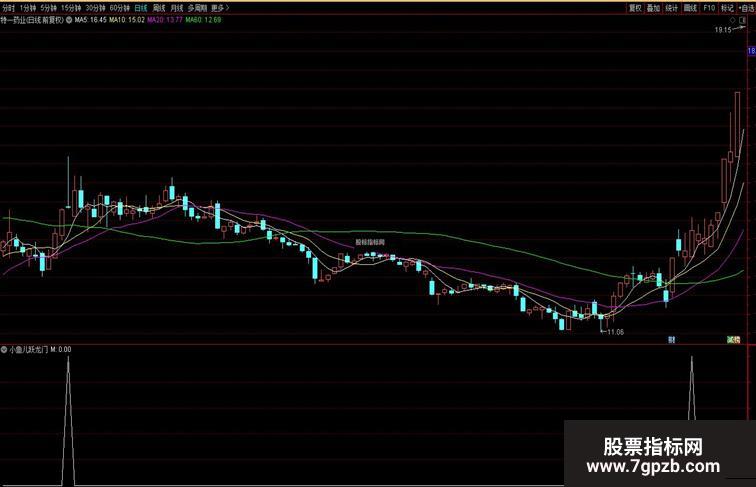Switch to the 周线 weekly chart
Image resolution: width=756 pixels, height=487 pixels.
tap(159, 8)
